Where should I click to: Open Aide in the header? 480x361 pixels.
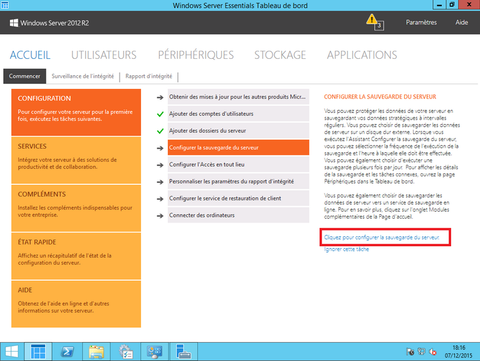tap(462, 22)
